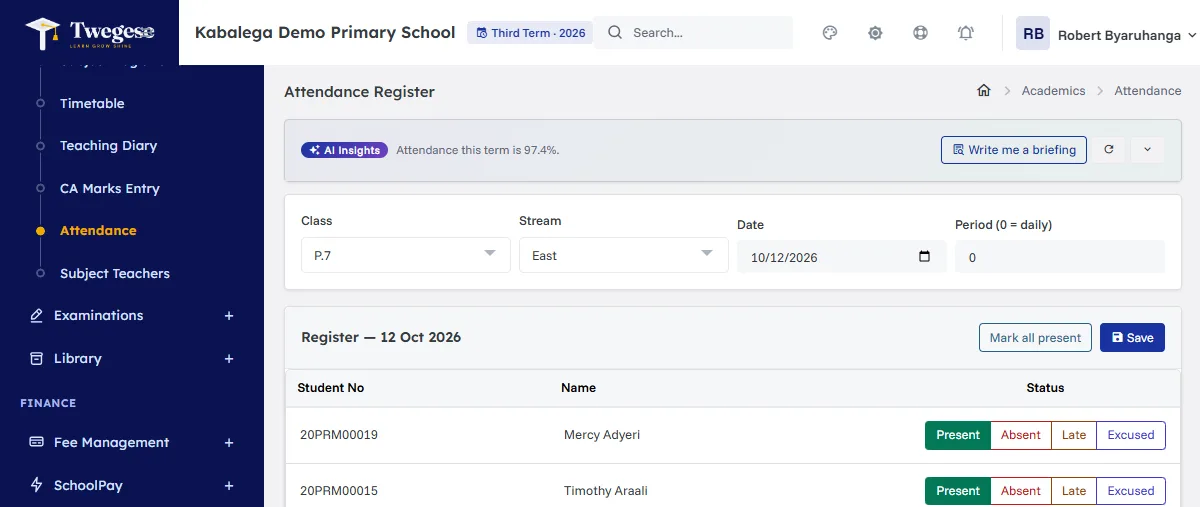Click the SchoolPay lightning icon
1200x507 pixels.
(36, 485)
